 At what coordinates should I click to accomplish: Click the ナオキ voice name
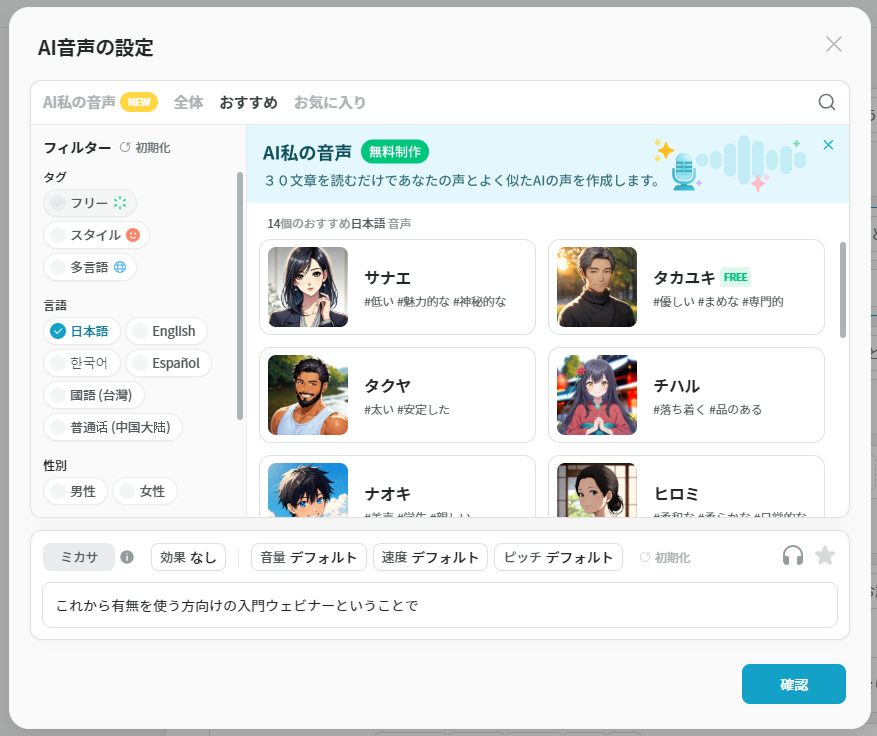[x=388, y=494]
